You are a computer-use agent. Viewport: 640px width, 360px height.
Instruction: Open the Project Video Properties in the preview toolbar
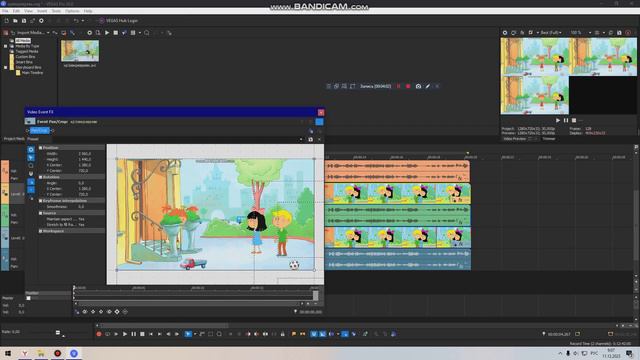pos(505,33)
